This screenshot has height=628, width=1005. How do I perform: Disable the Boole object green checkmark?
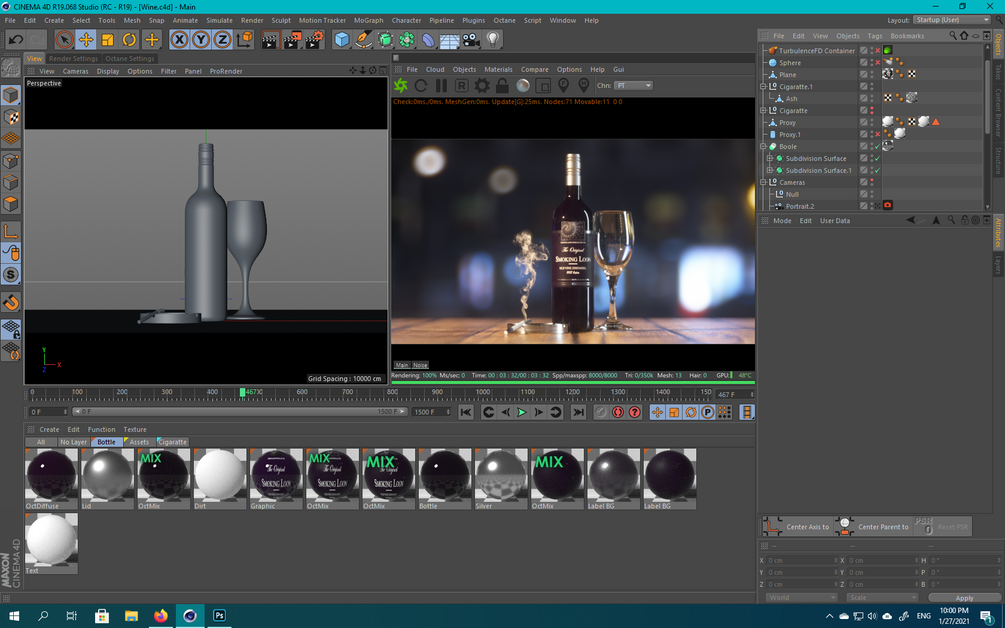[878, 147]
